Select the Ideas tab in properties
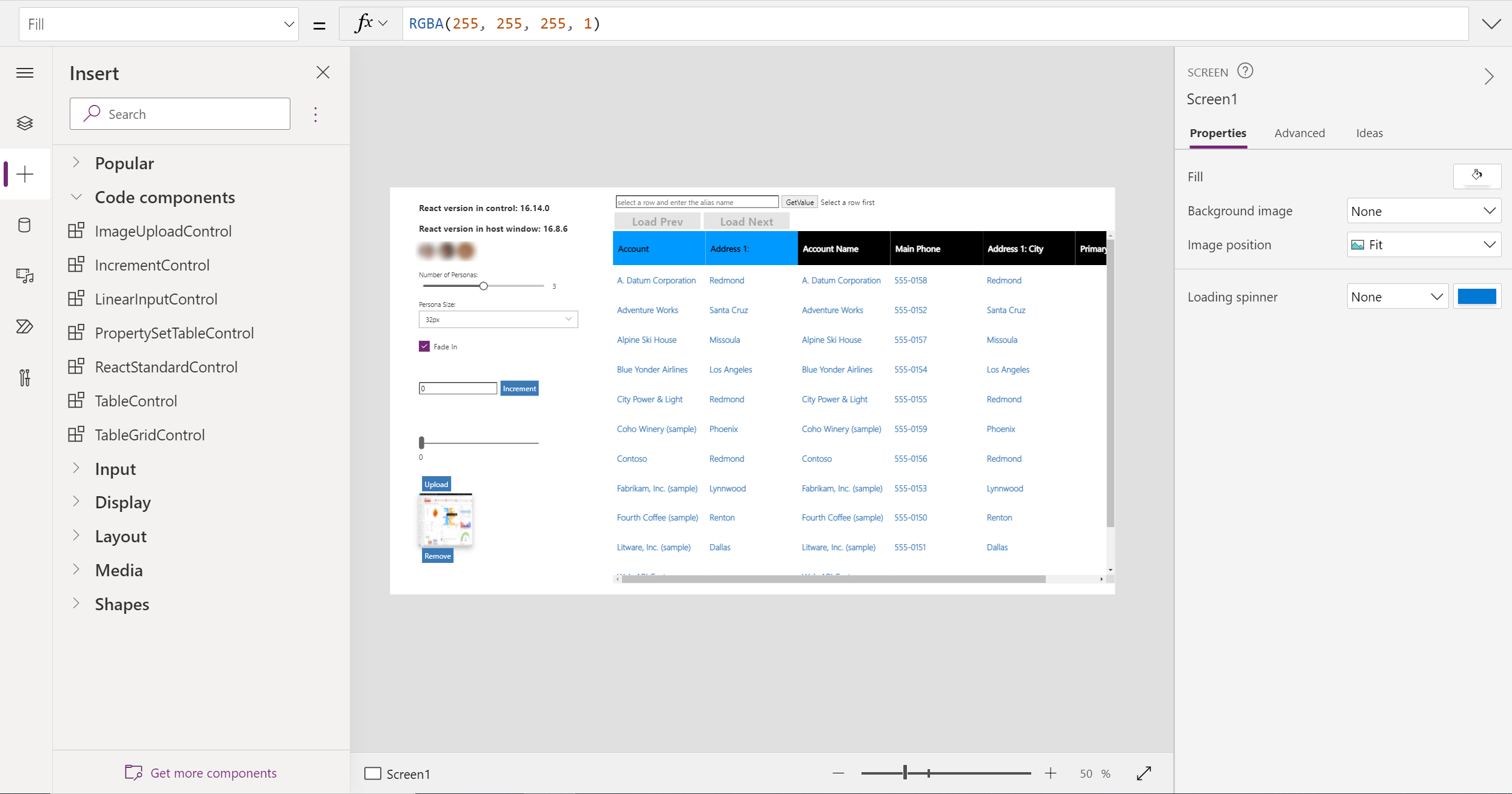 [1369, 132]
